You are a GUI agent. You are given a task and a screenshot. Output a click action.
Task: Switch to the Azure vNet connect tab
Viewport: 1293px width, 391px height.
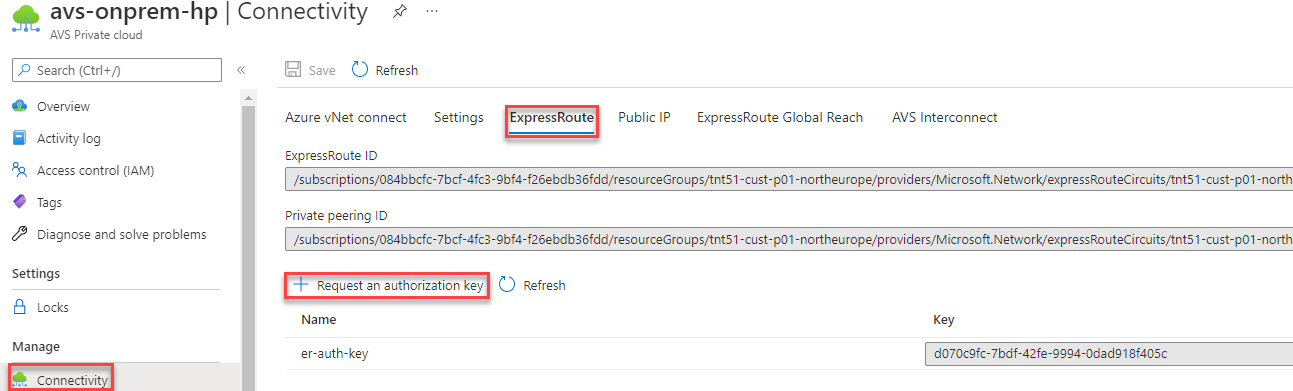point(345,117)
